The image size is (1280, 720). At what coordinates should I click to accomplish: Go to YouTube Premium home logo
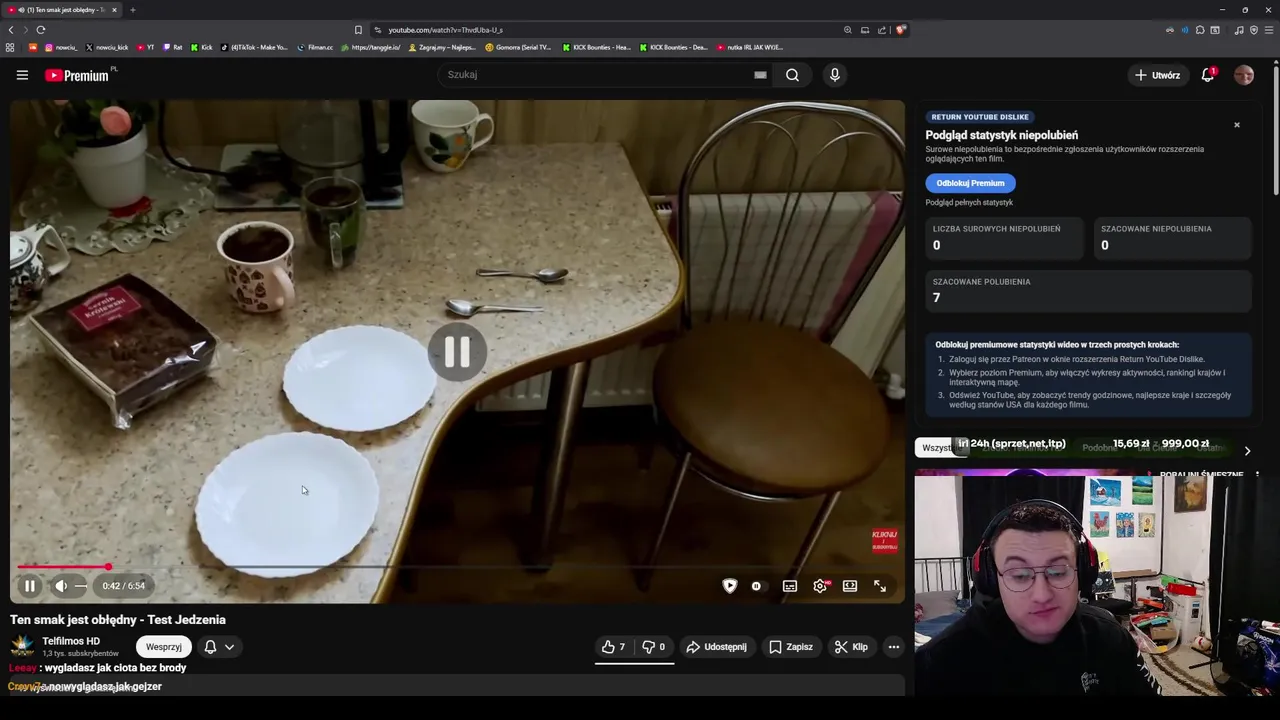(x=79, y=75)
